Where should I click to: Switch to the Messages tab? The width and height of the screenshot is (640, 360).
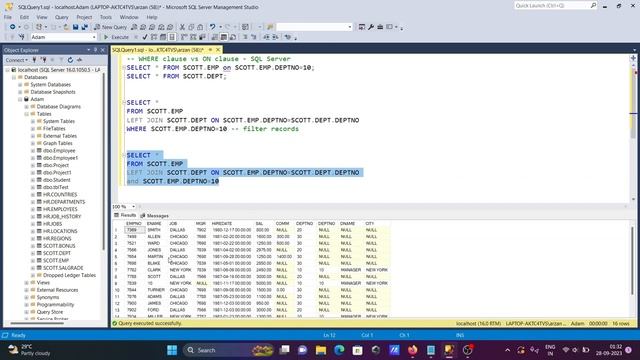click(x=154, y=216)
